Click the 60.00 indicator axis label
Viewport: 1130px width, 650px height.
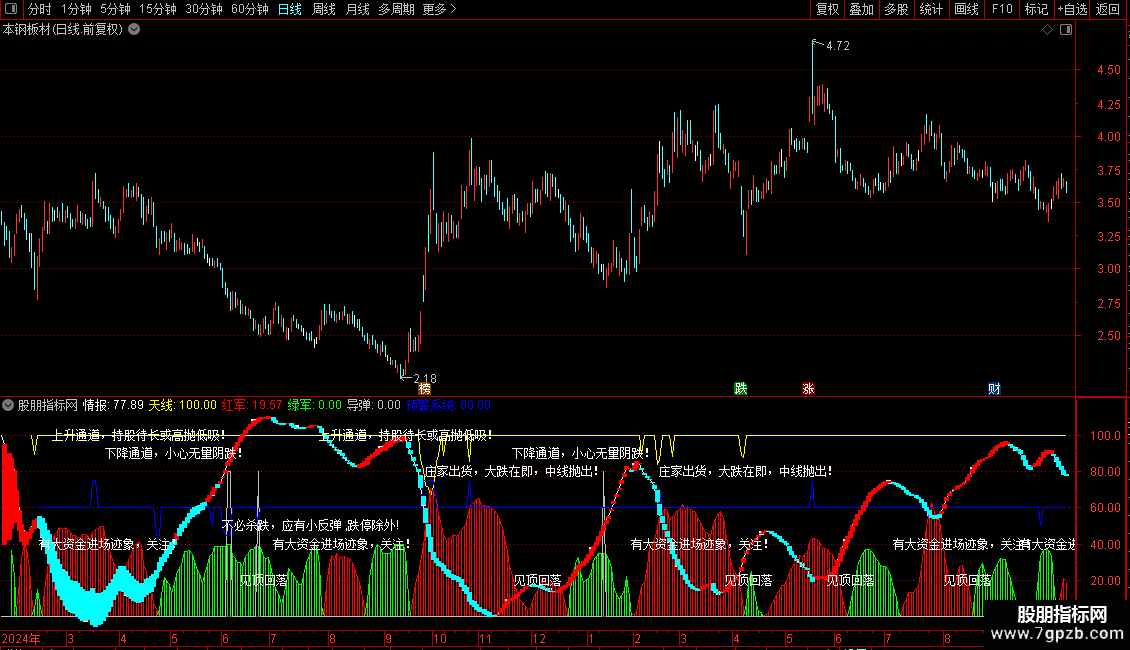coord(1105,507)
